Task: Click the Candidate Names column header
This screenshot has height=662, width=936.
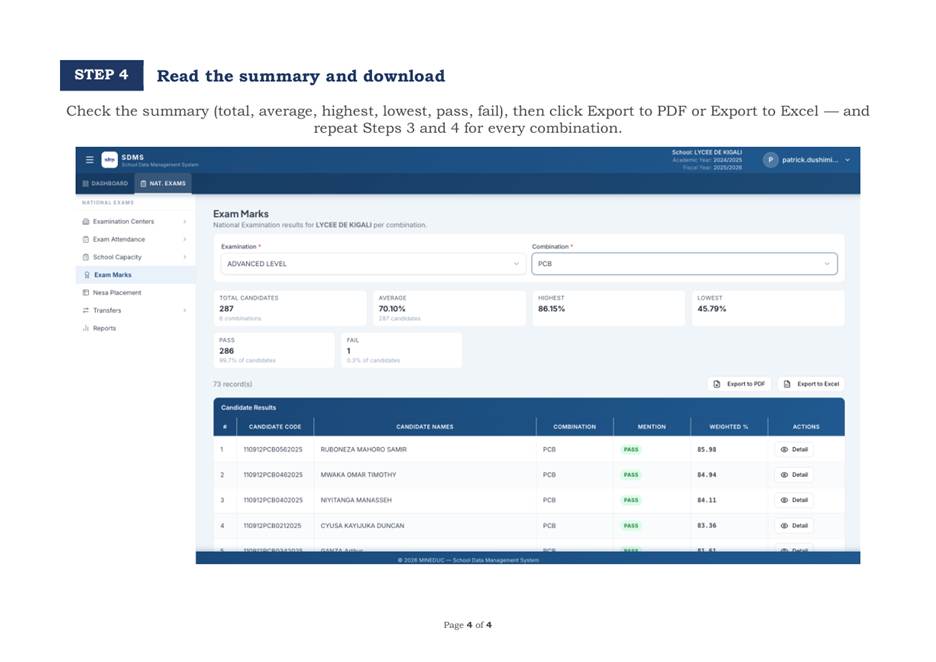Action: (x=424, y=427)
